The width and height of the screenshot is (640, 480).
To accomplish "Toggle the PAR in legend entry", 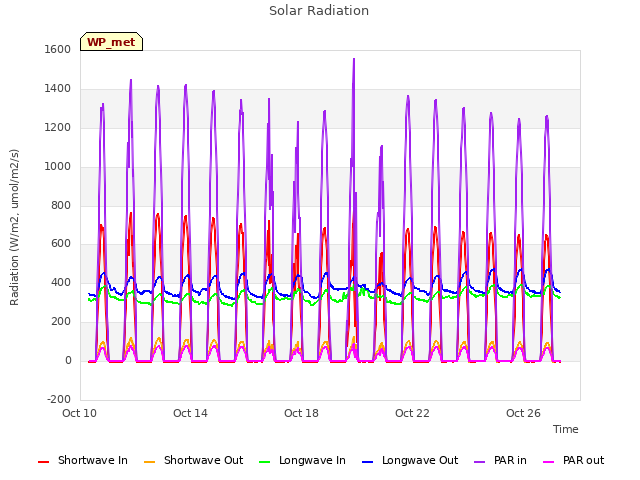I will (500, 460).
